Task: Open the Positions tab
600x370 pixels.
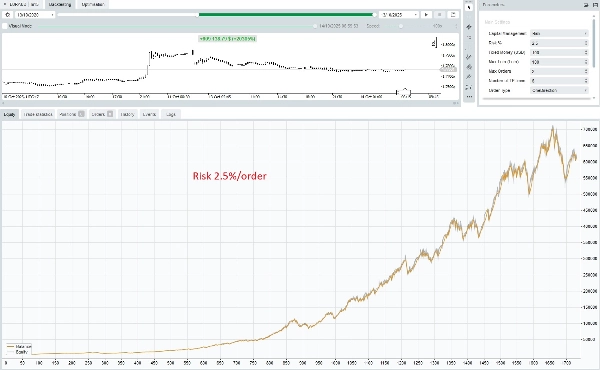Action: click(x=72, y=114)
